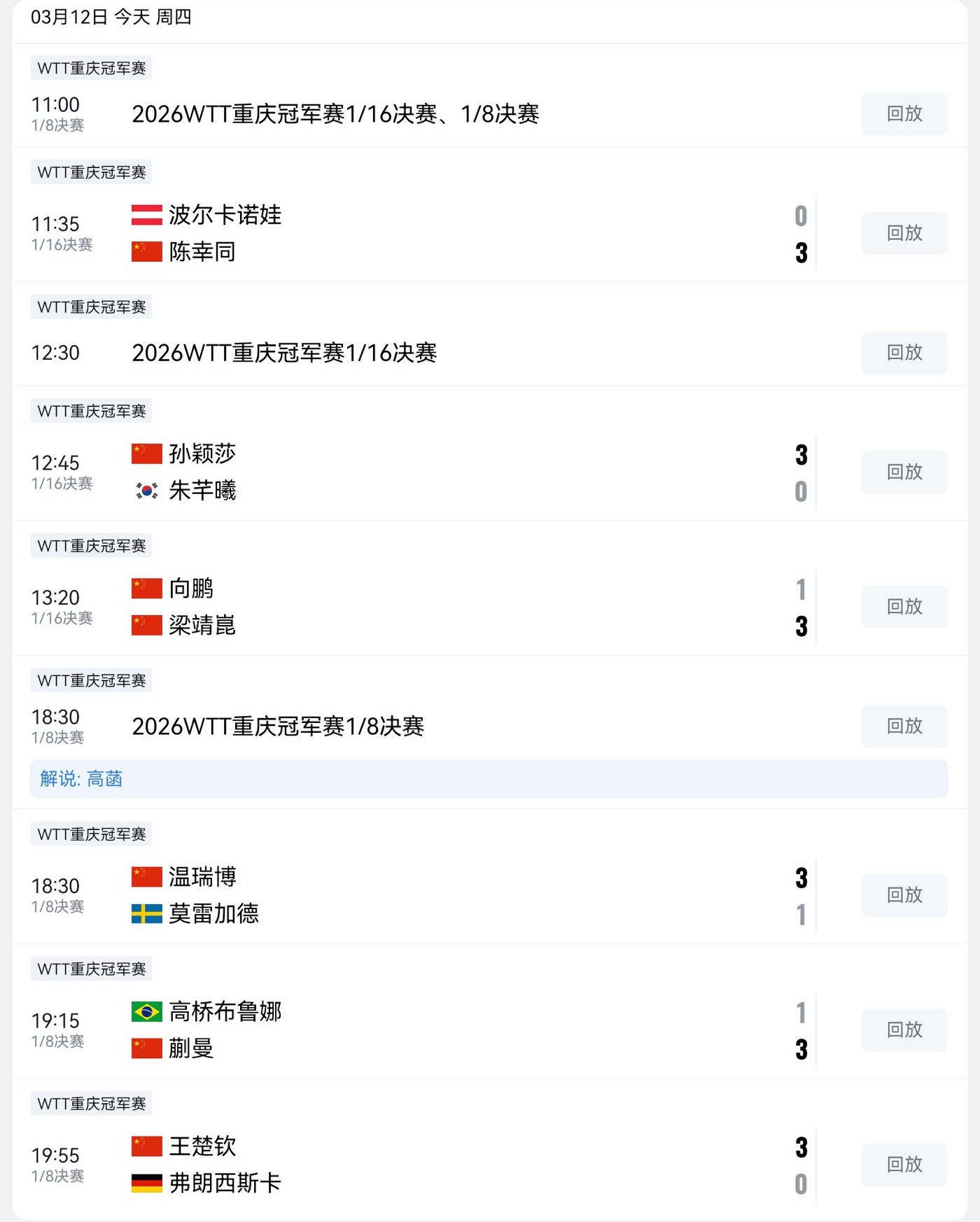Open 回放 for 孙颖莎 vs 朱芊曦 match

pyautogui.click(x=904, y=472)
